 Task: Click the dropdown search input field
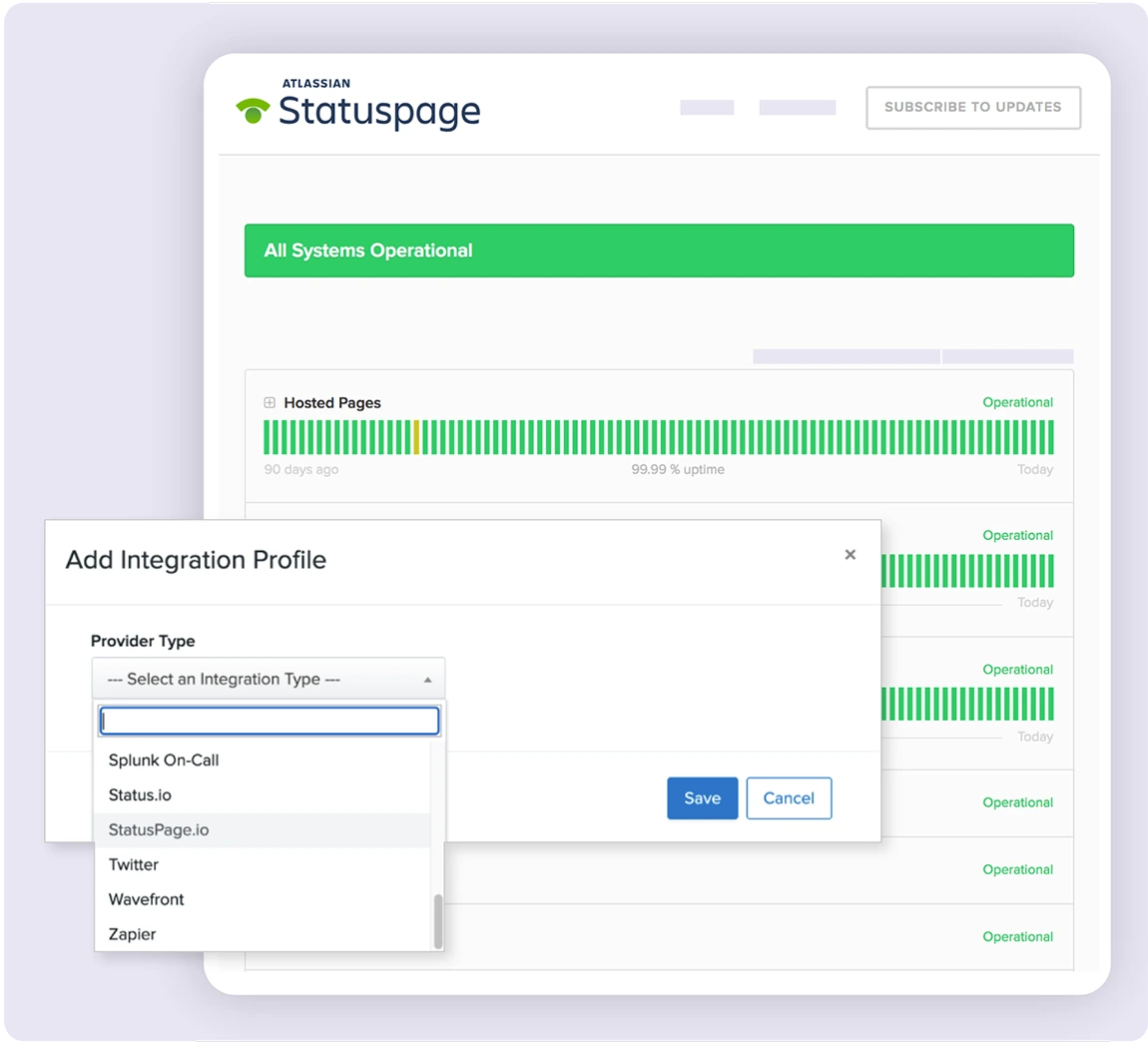click(x=269, y=721)
